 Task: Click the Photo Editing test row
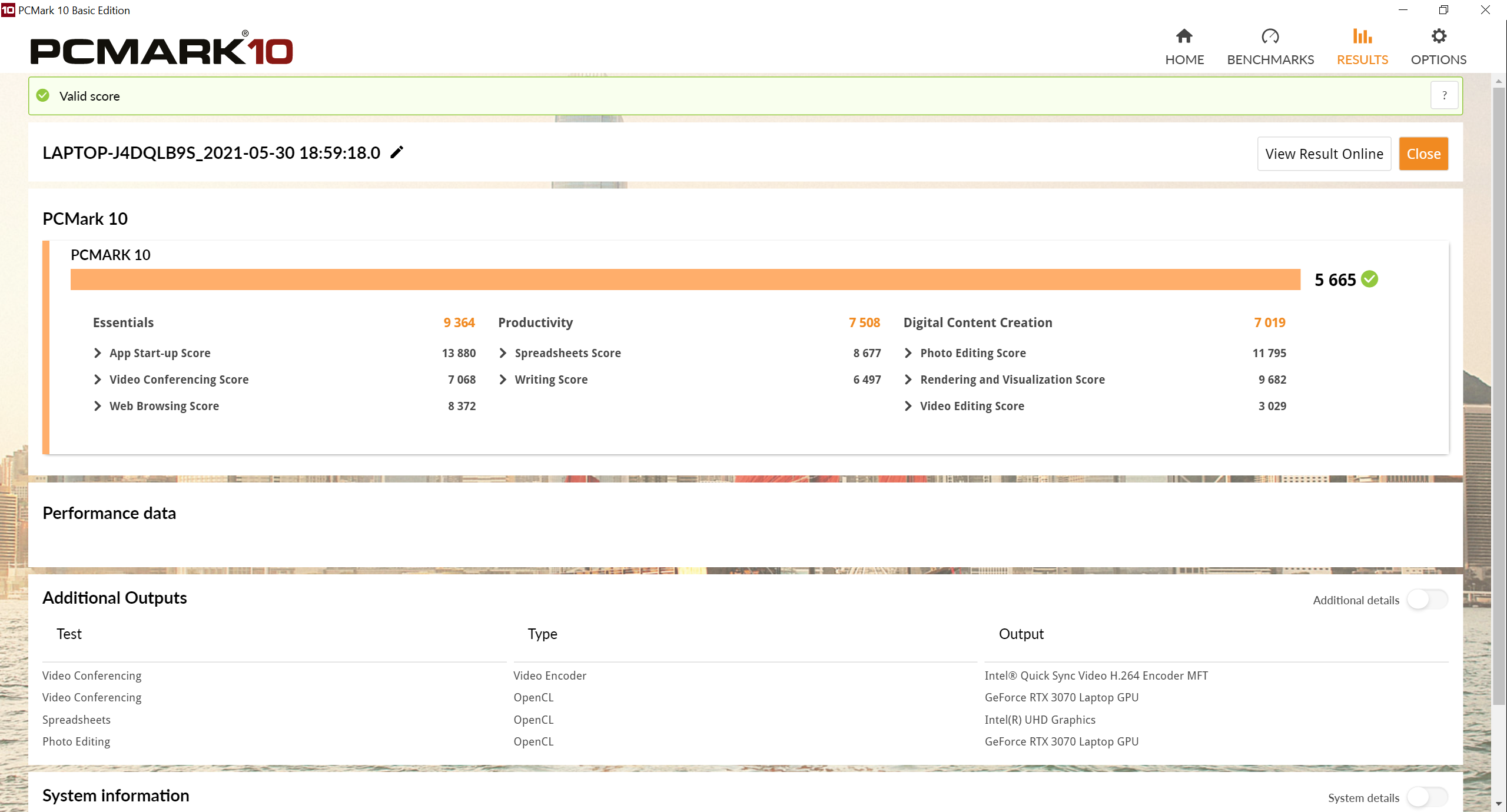[77, 741]
